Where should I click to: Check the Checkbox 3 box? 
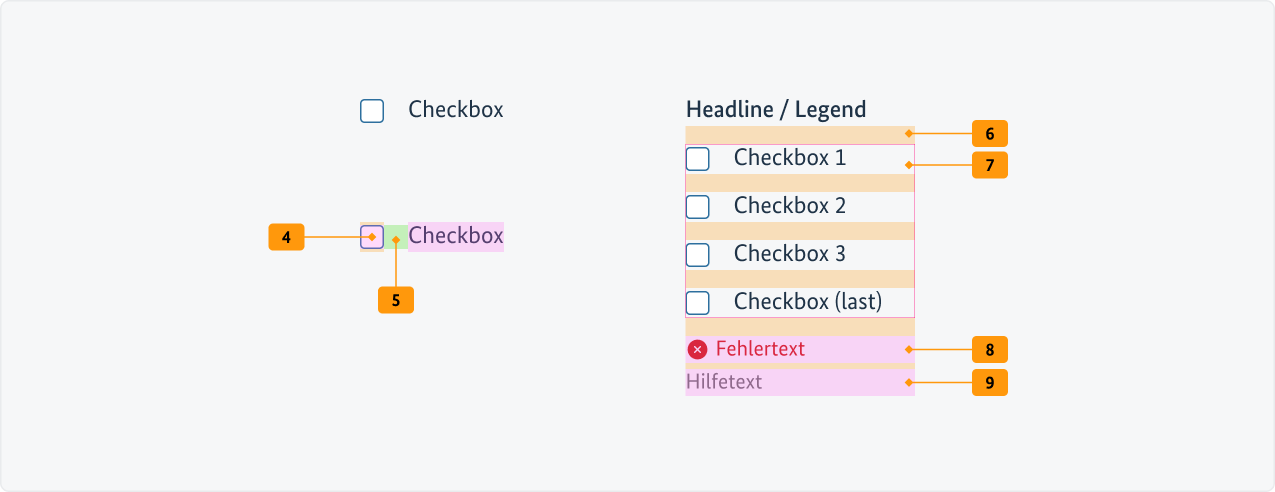(x=698, y=254)
